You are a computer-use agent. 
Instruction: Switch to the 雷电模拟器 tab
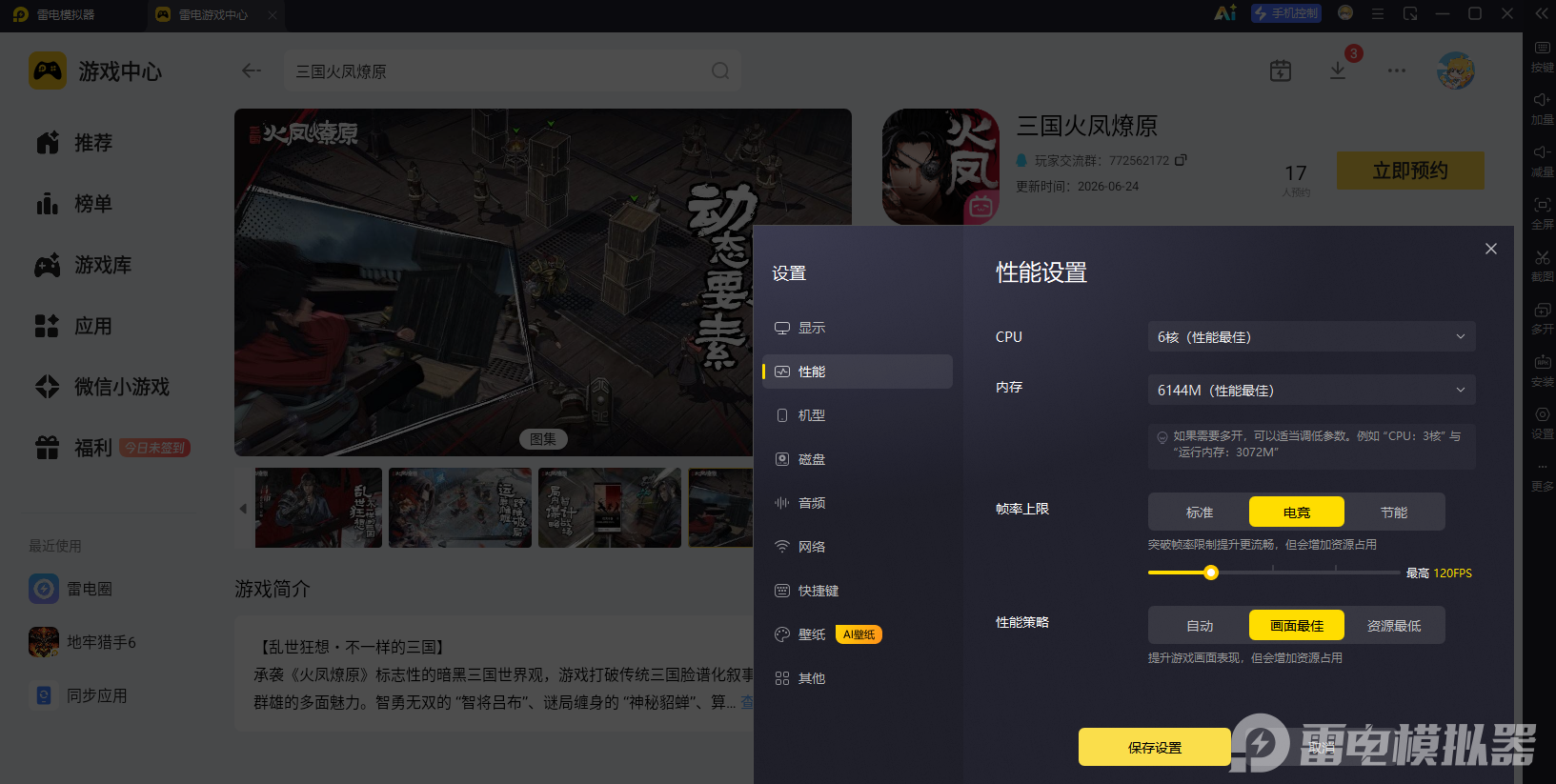(72, 14)
